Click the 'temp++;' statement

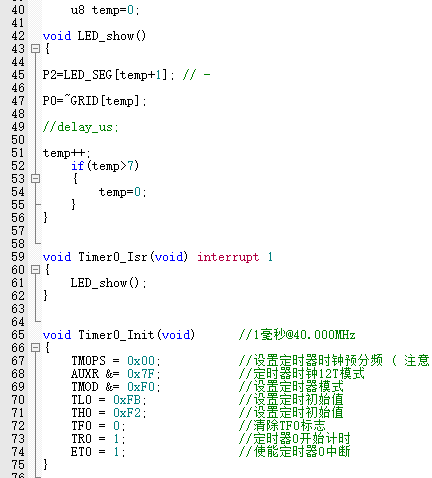66,153
